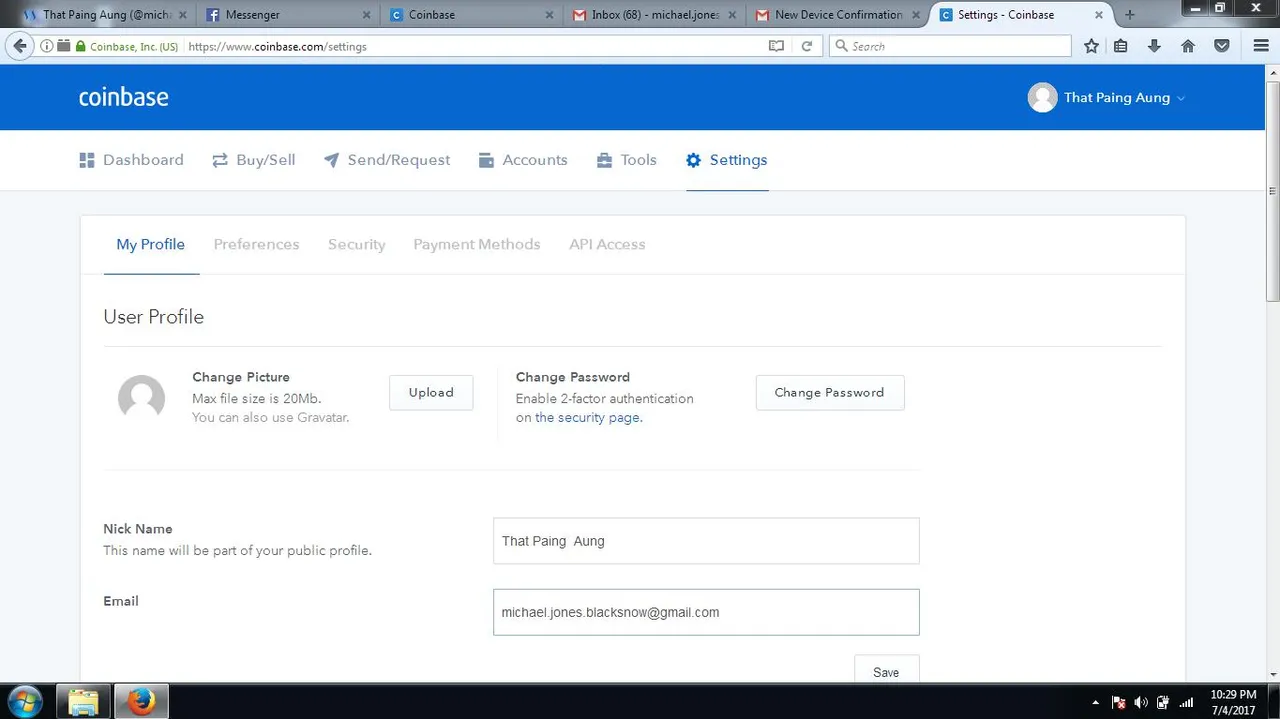Click the Firefox back arrow button
Image resolution: width=1280 pixels, height=719 pixels.
[x=19, y=46]
